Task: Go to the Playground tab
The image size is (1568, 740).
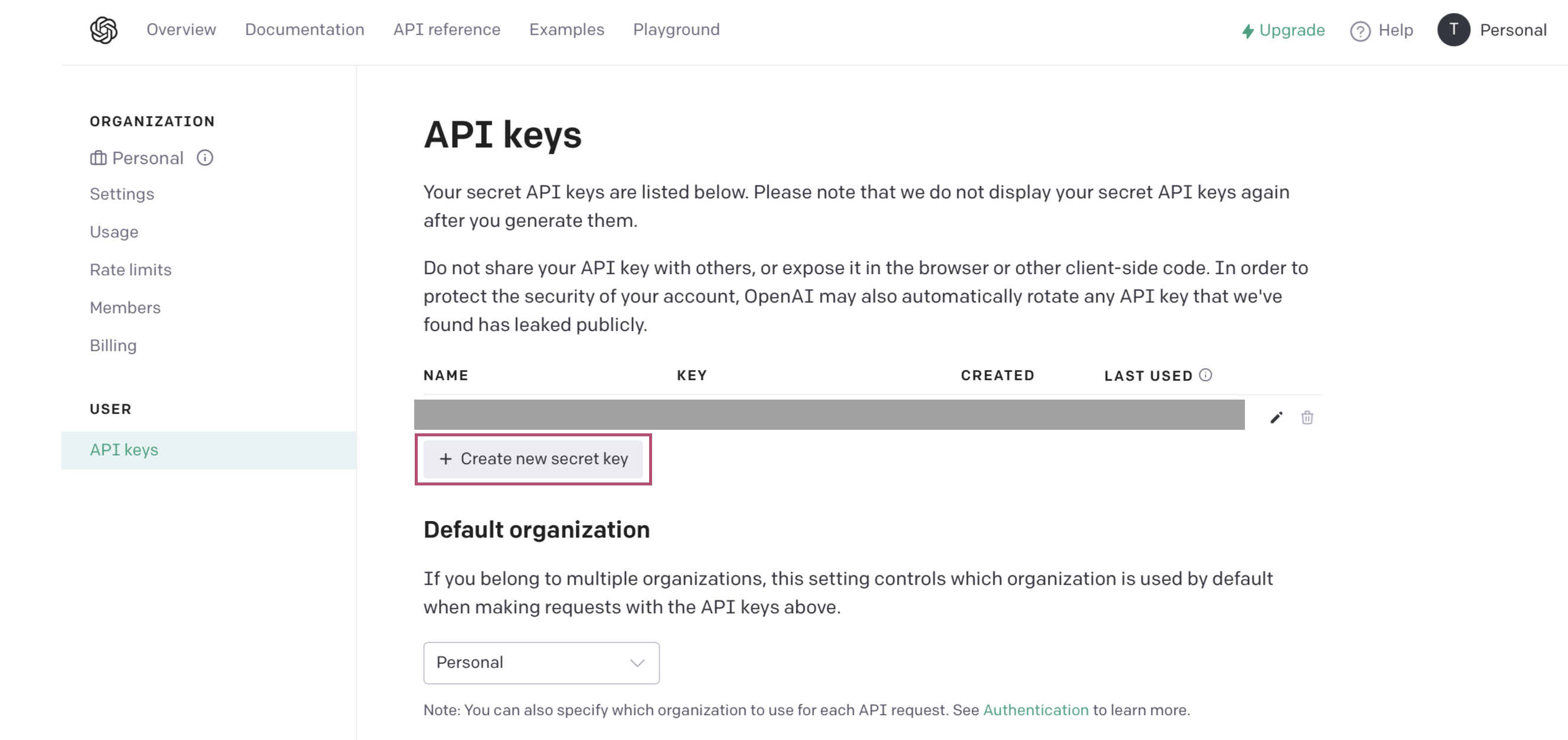Action: [676, 30]
